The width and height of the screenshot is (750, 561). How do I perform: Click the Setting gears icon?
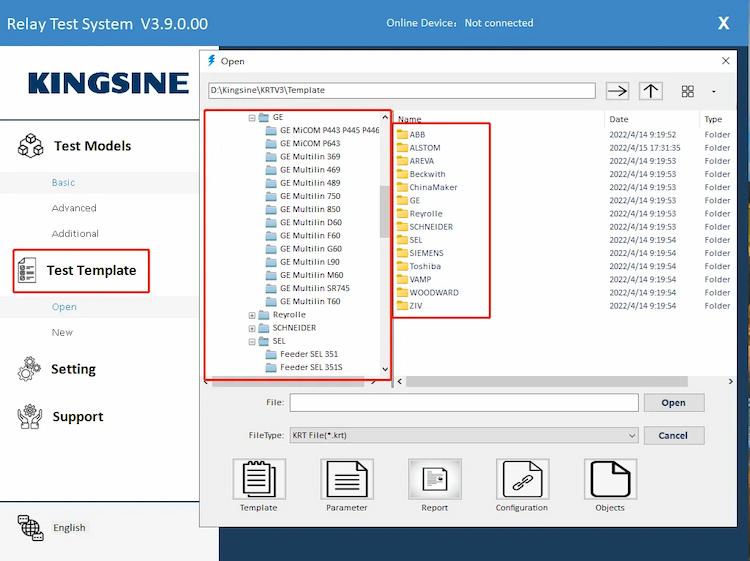pyautogui.click(x=29, y=369)
